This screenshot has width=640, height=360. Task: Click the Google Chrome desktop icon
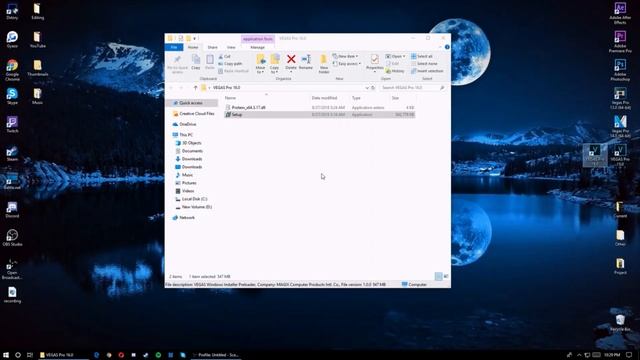[12, 70]
